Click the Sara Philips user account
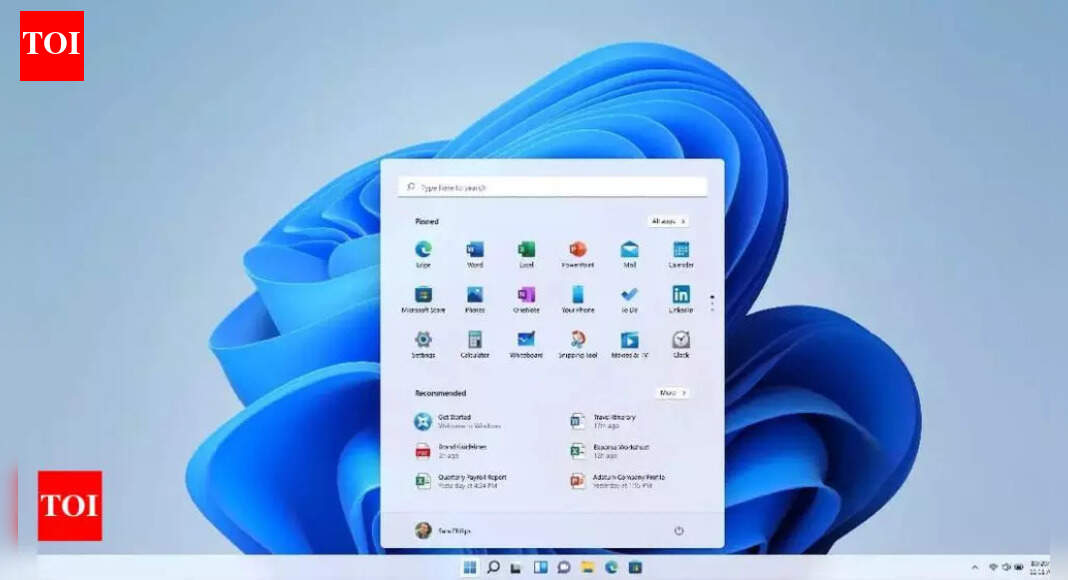Viewport: 1068px width, 580px height. point(443,530)
